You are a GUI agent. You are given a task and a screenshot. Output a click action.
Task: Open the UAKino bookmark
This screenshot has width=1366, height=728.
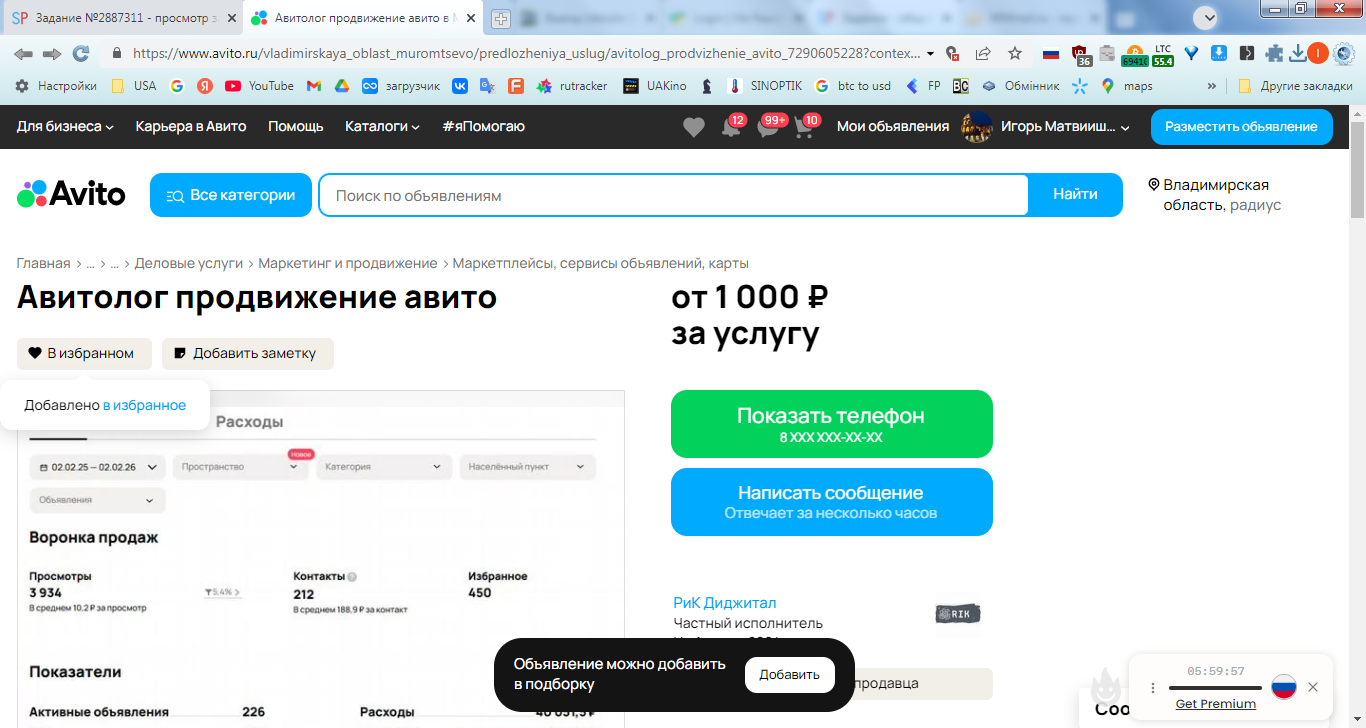pyautogui.click(x=655, y=86)
